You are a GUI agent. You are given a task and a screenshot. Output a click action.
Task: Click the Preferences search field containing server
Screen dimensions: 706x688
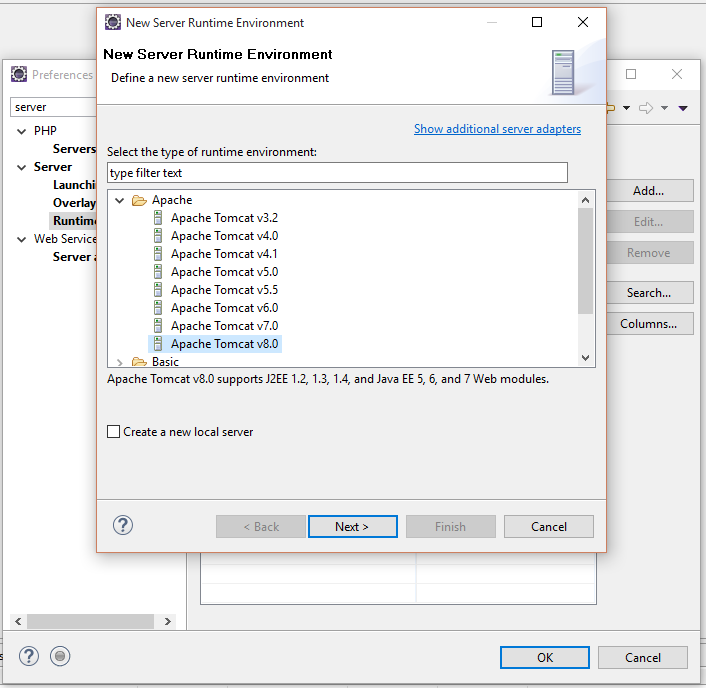53,107
